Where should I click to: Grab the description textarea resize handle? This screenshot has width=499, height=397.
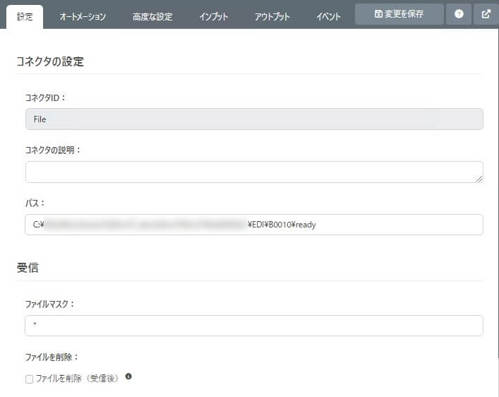click(479, 179)
